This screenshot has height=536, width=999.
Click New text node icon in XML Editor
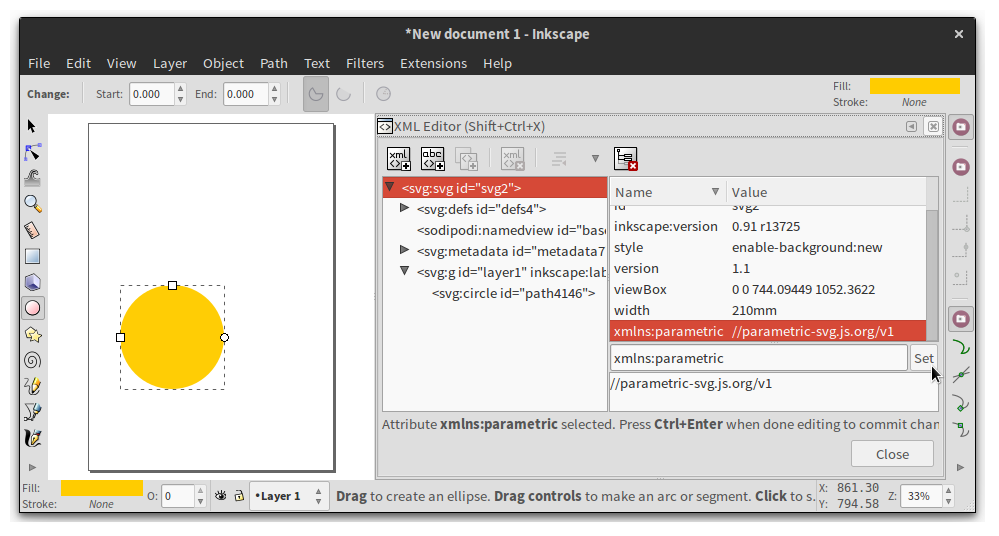tap(433, 159)
